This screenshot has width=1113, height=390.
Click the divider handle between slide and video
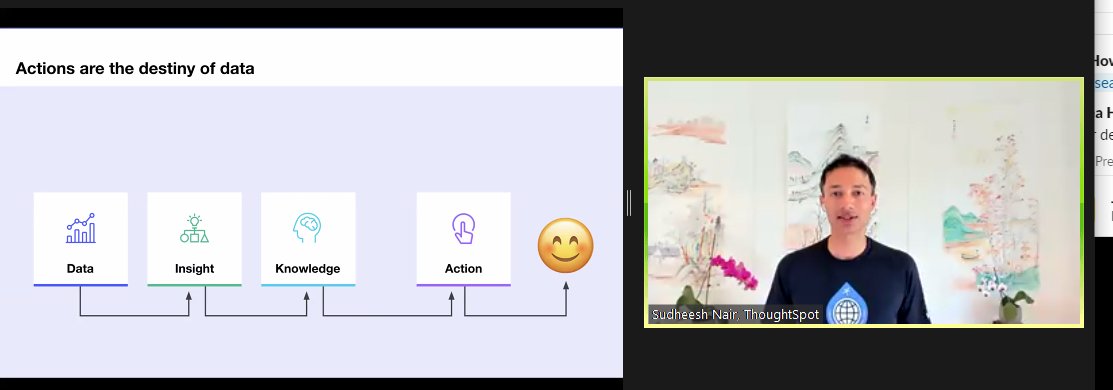629,203
